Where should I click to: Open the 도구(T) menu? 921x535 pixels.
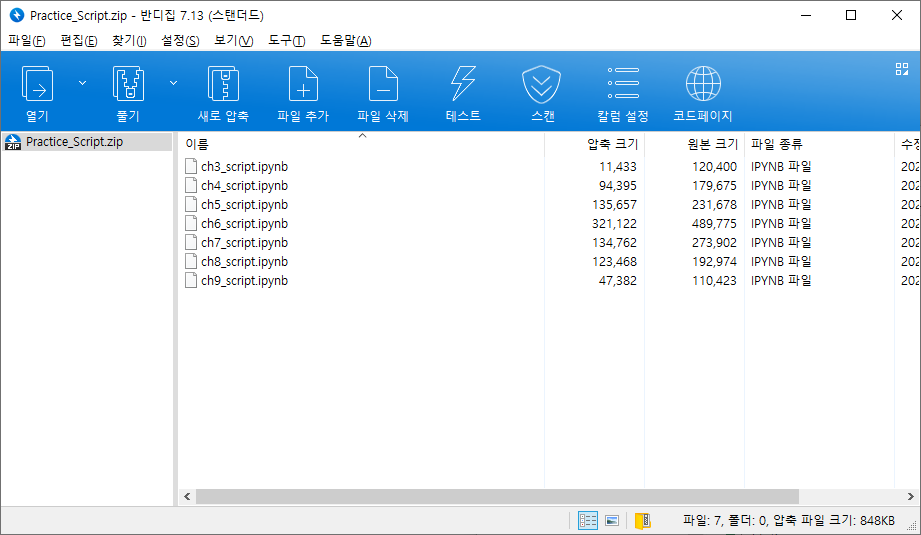tap(287, 41)
